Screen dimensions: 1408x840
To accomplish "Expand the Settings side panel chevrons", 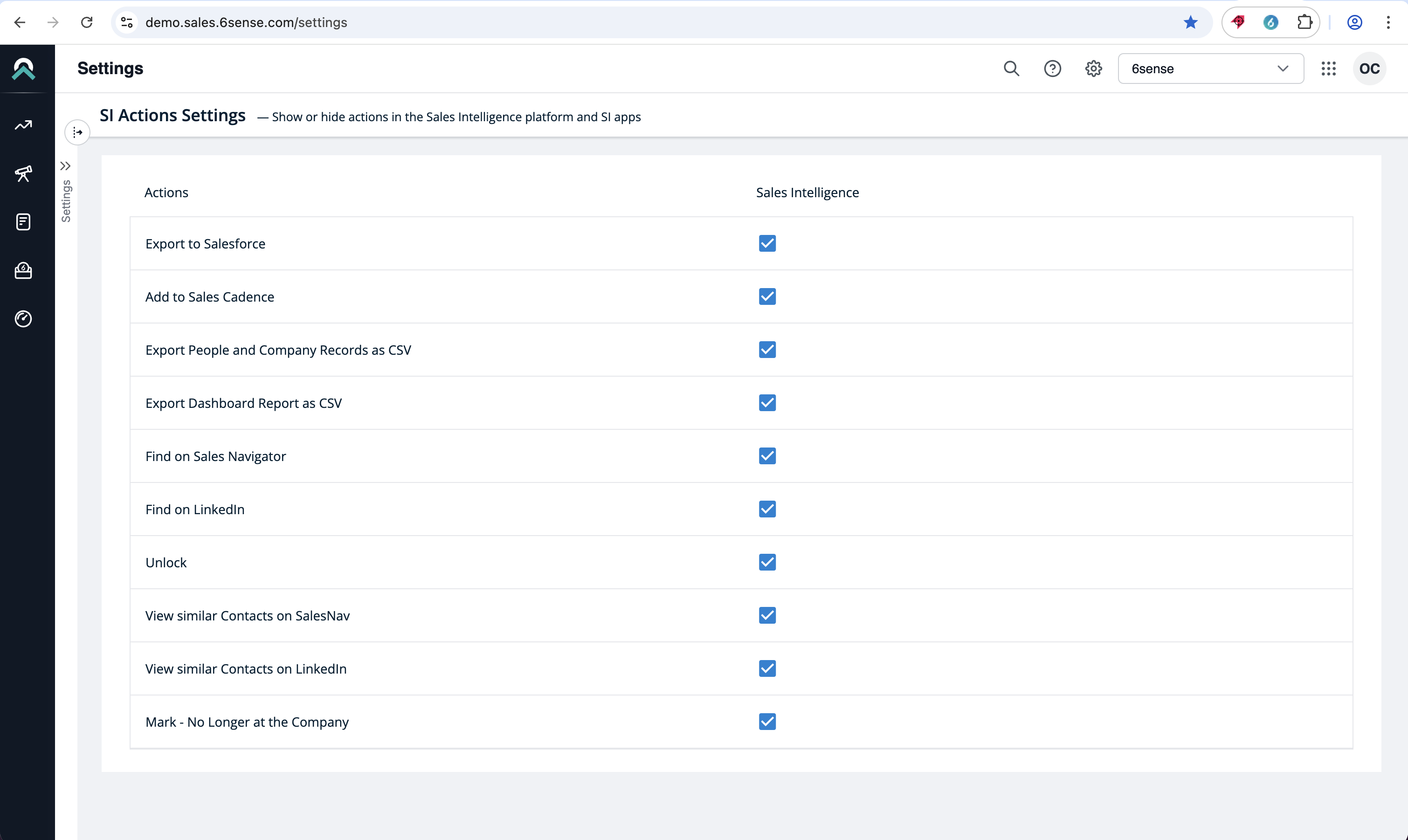I will pos(66,166).
